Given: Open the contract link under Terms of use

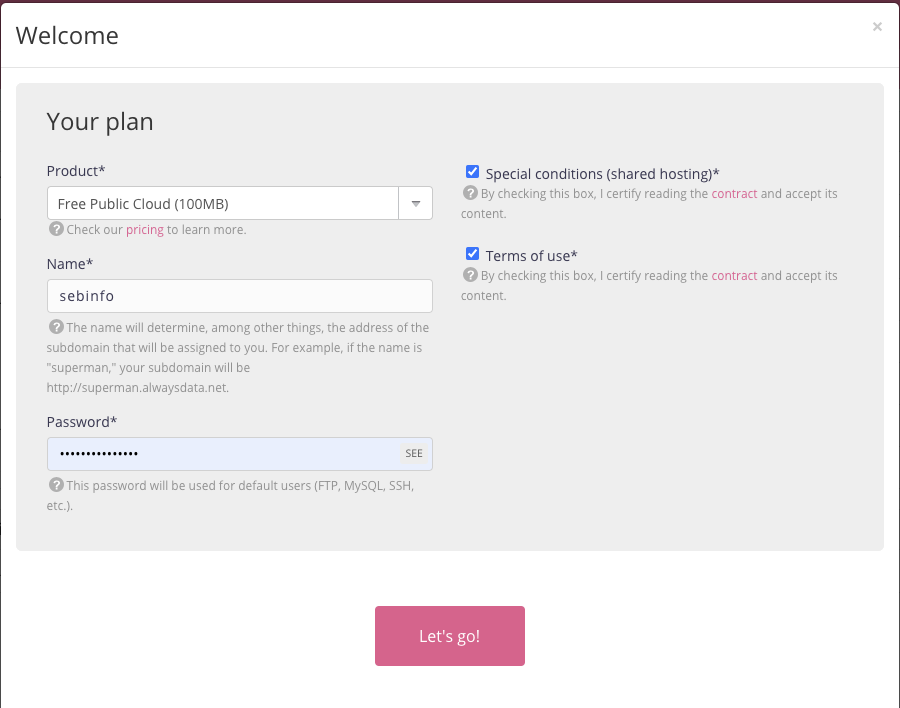Looking at the screenshot, I should click(x=734, y=276).
